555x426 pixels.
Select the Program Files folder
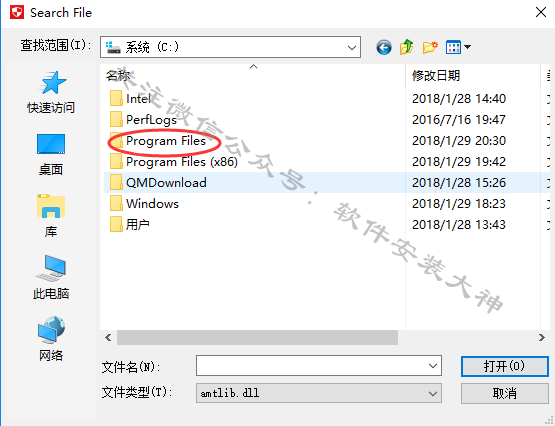pyautogui.click(x=166, y=141)
